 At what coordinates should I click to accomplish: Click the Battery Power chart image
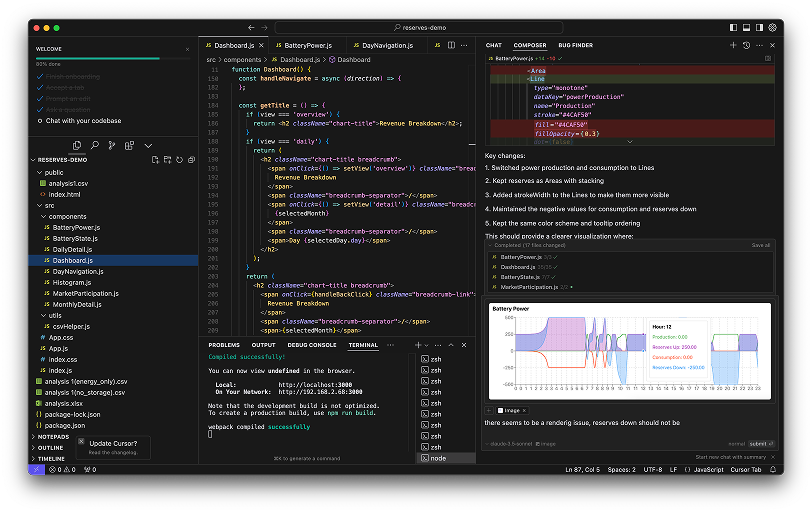630,350
